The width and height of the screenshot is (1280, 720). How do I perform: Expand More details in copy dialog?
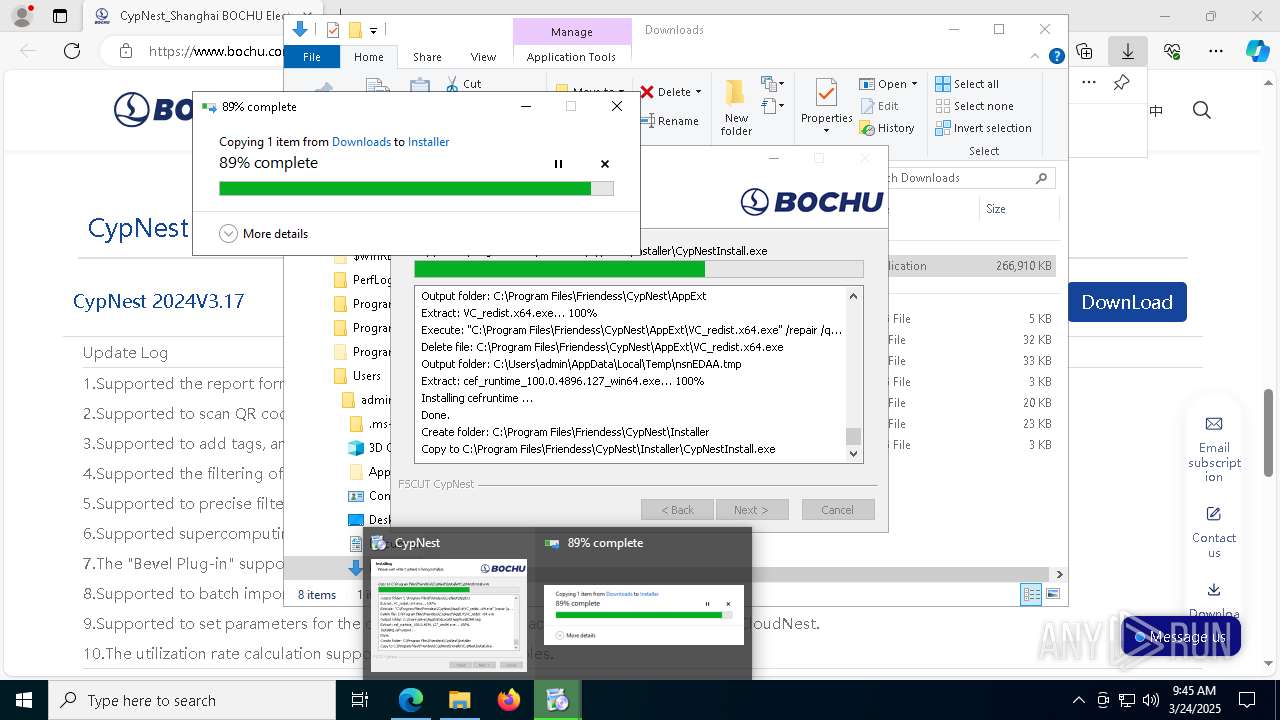[264, 233]
